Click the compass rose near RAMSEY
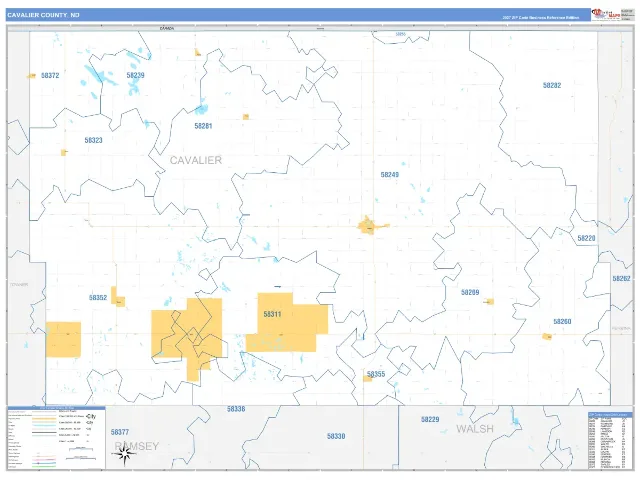Screen dimensions: 640x480 [x=124, y=453]
